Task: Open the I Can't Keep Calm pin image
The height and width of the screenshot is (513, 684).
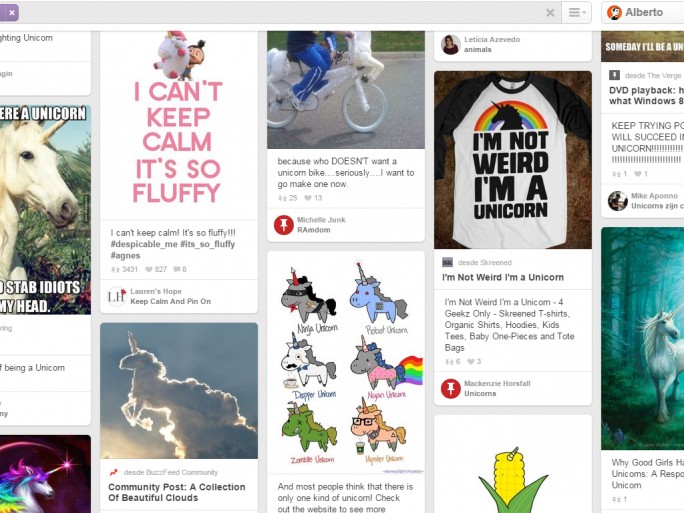Action: (179, 125)
